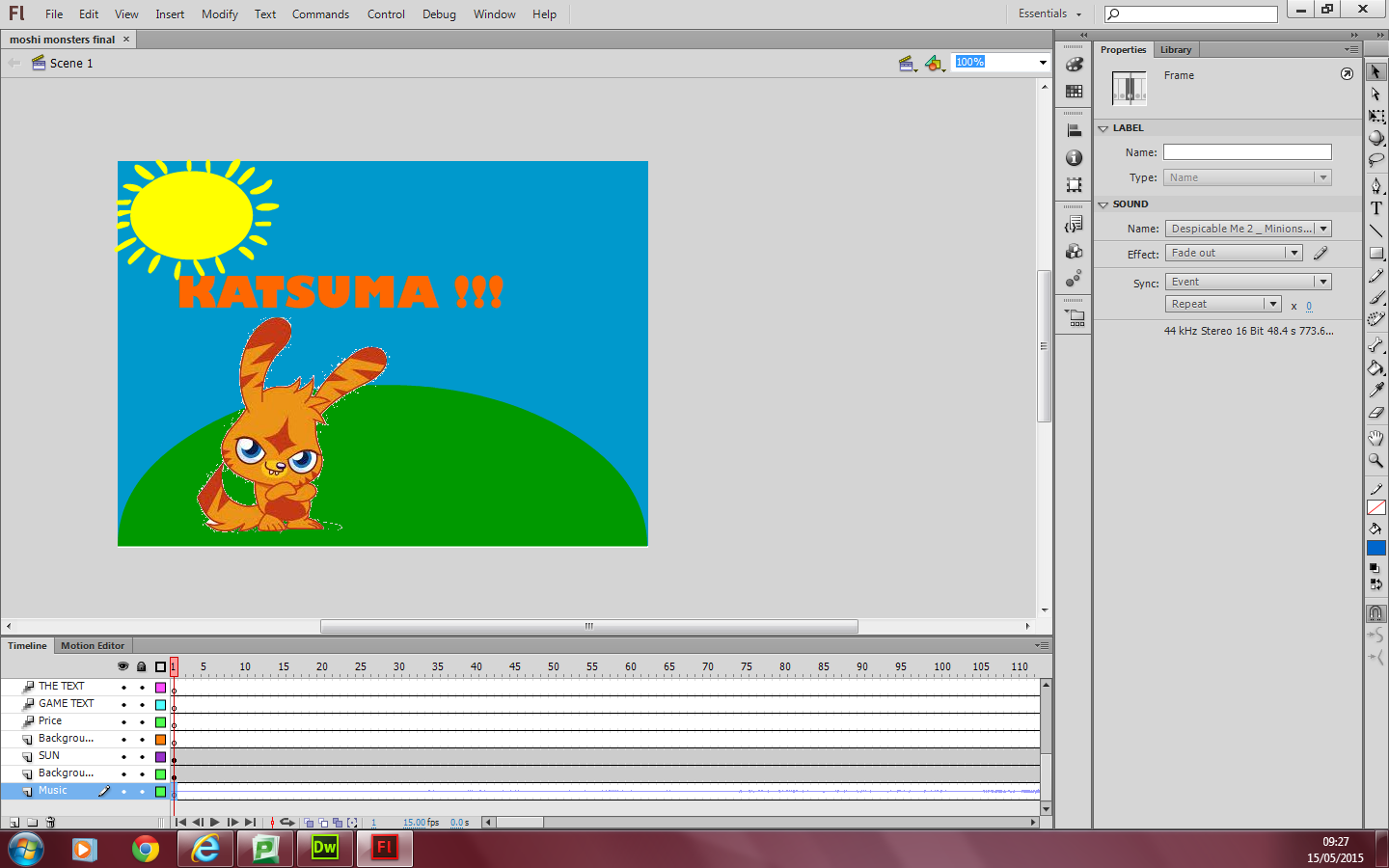1389x868 pixels.
Task: Lock the Price layer
Action: point(142,722)
